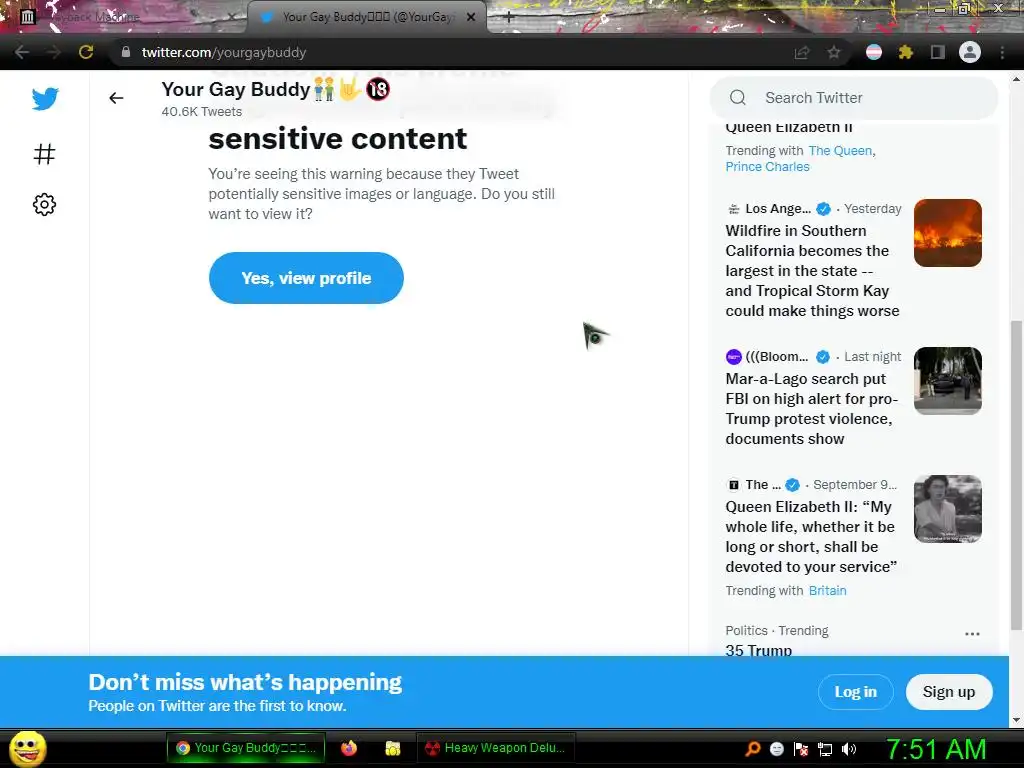Image resolution: width=1024 pixels, height=768 pixels.
Task: Go back using the profile back arrow
Action: click(116, 98)
